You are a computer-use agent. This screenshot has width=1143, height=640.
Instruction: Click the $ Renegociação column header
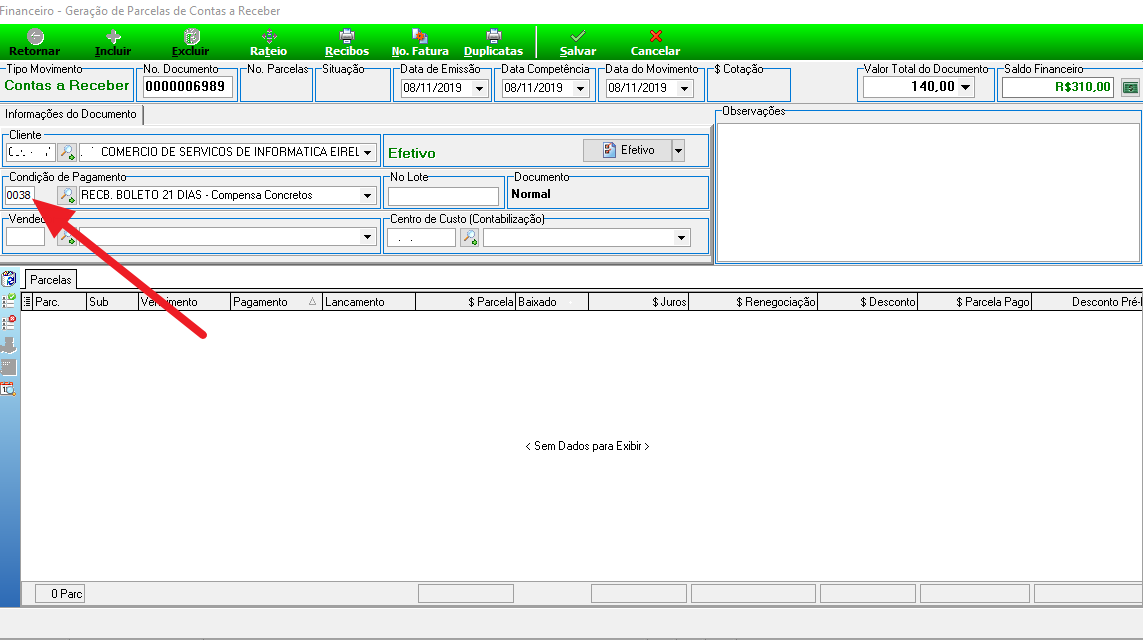click(753, 302)
